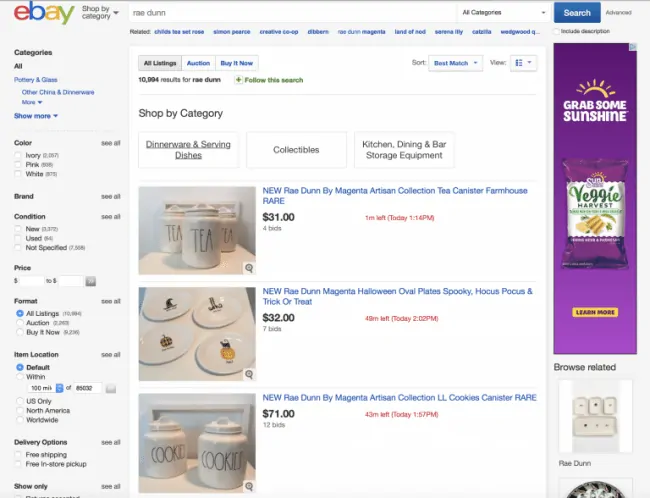Image resolution: width=650 pixels, height=498 pixels.
Task: Click Follow this search link
Action: [274, 80]
